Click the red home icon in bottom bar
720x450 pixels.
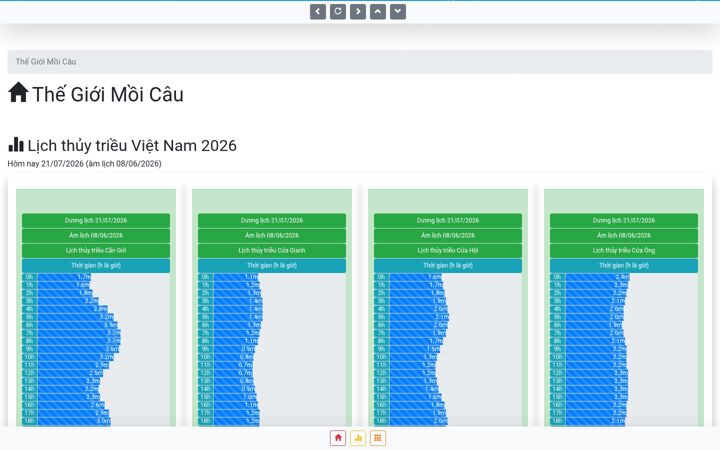[338, 438]
